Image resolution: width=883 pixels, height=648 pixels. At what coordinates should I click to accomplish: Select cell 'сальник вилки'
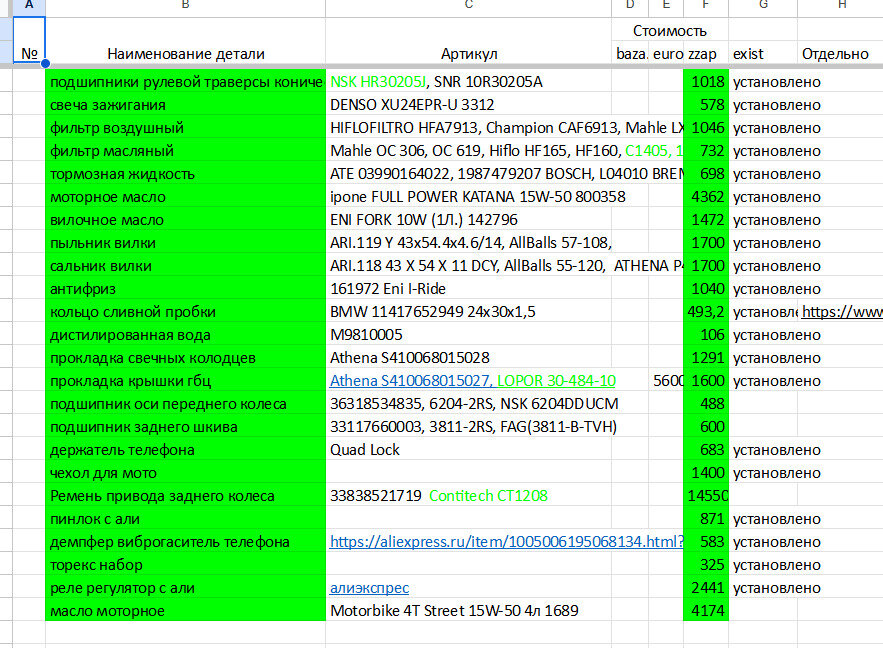coord(185,266)
